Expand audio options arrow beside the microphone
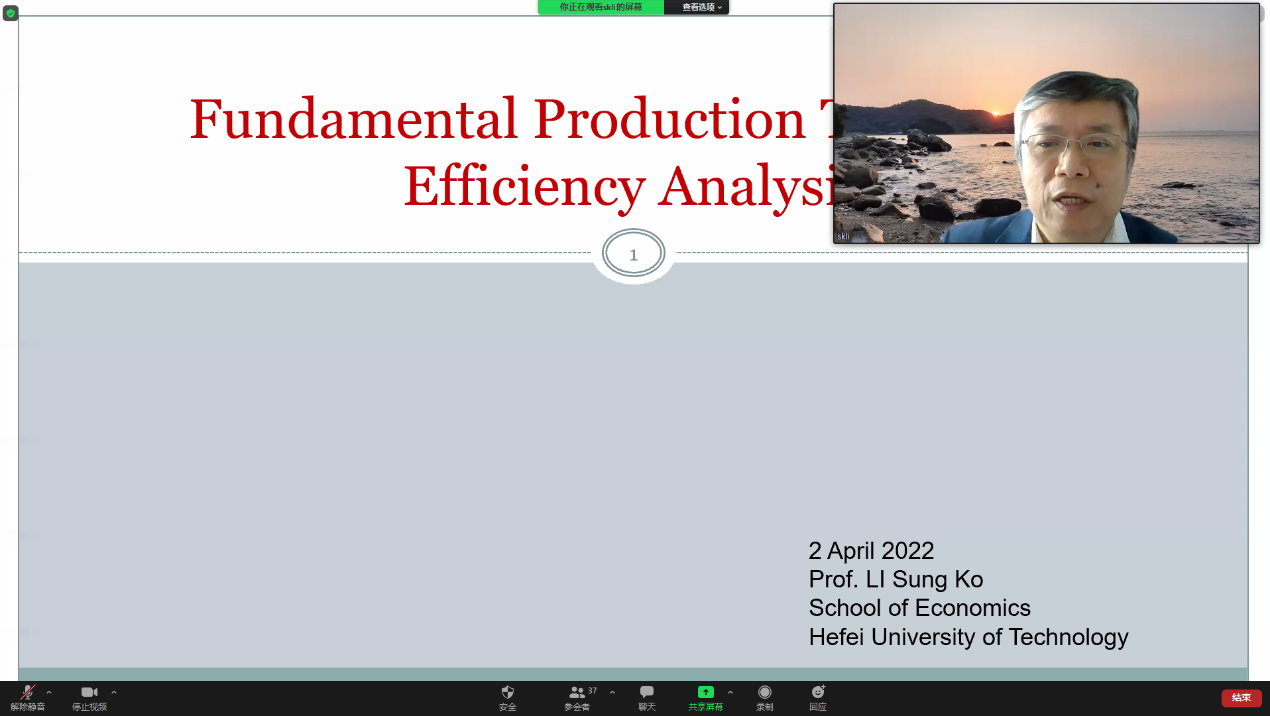This screenshot has width=1270, height=716. pyautogui.click(x=49, y=692)
